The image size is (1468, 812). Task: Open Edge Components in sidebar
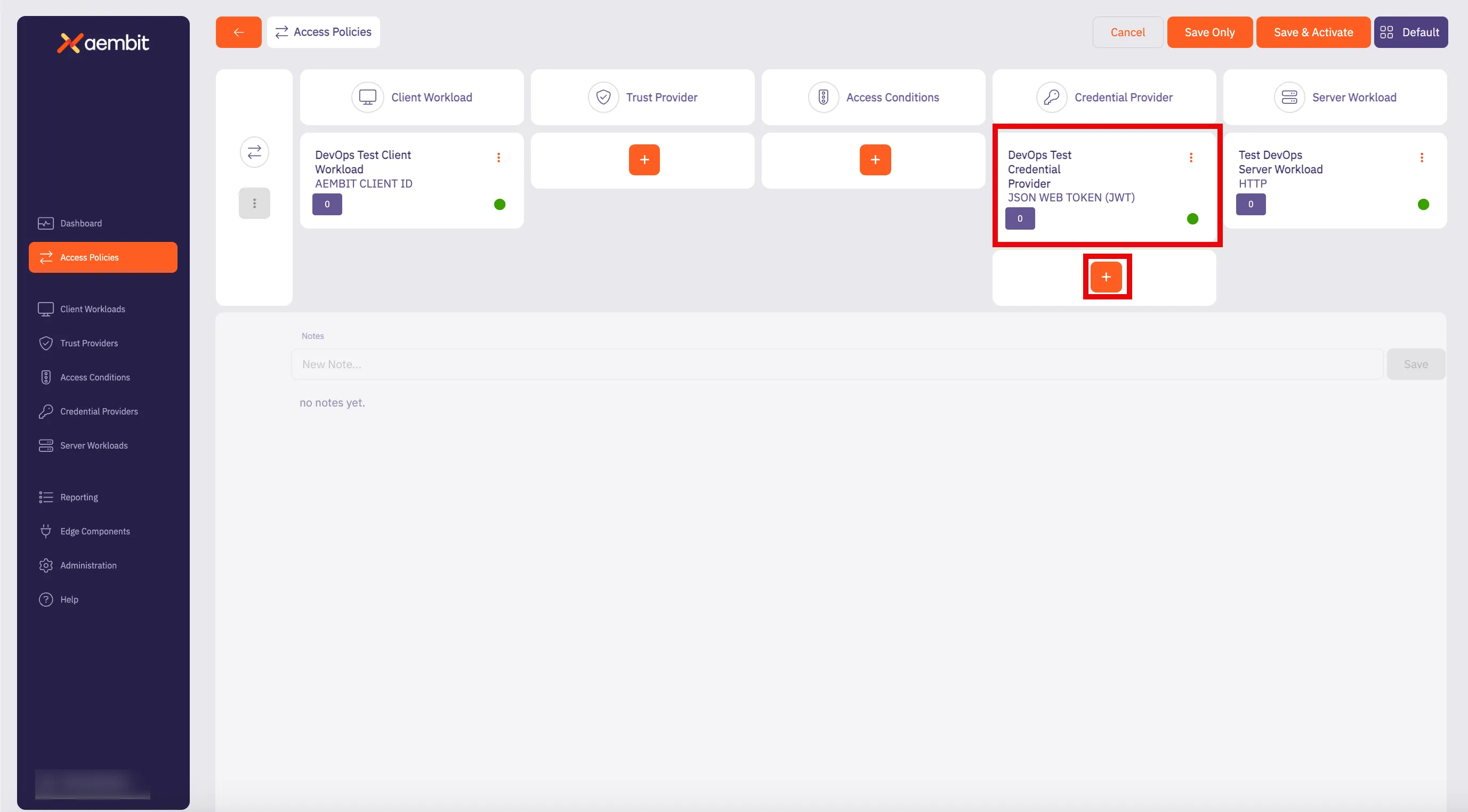click(x=103, y=531)
